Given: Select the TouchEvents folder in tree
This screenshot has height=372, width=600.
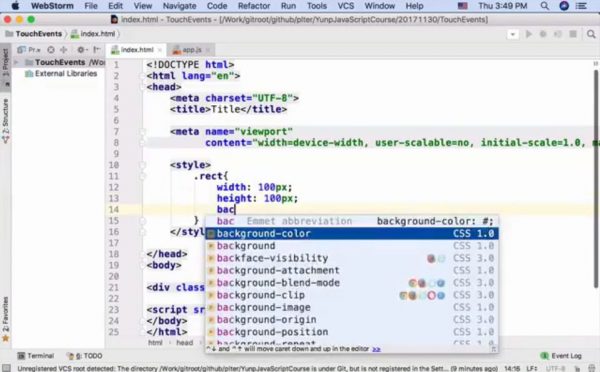Looking at the screenshot, I should [x=60, y=62].
